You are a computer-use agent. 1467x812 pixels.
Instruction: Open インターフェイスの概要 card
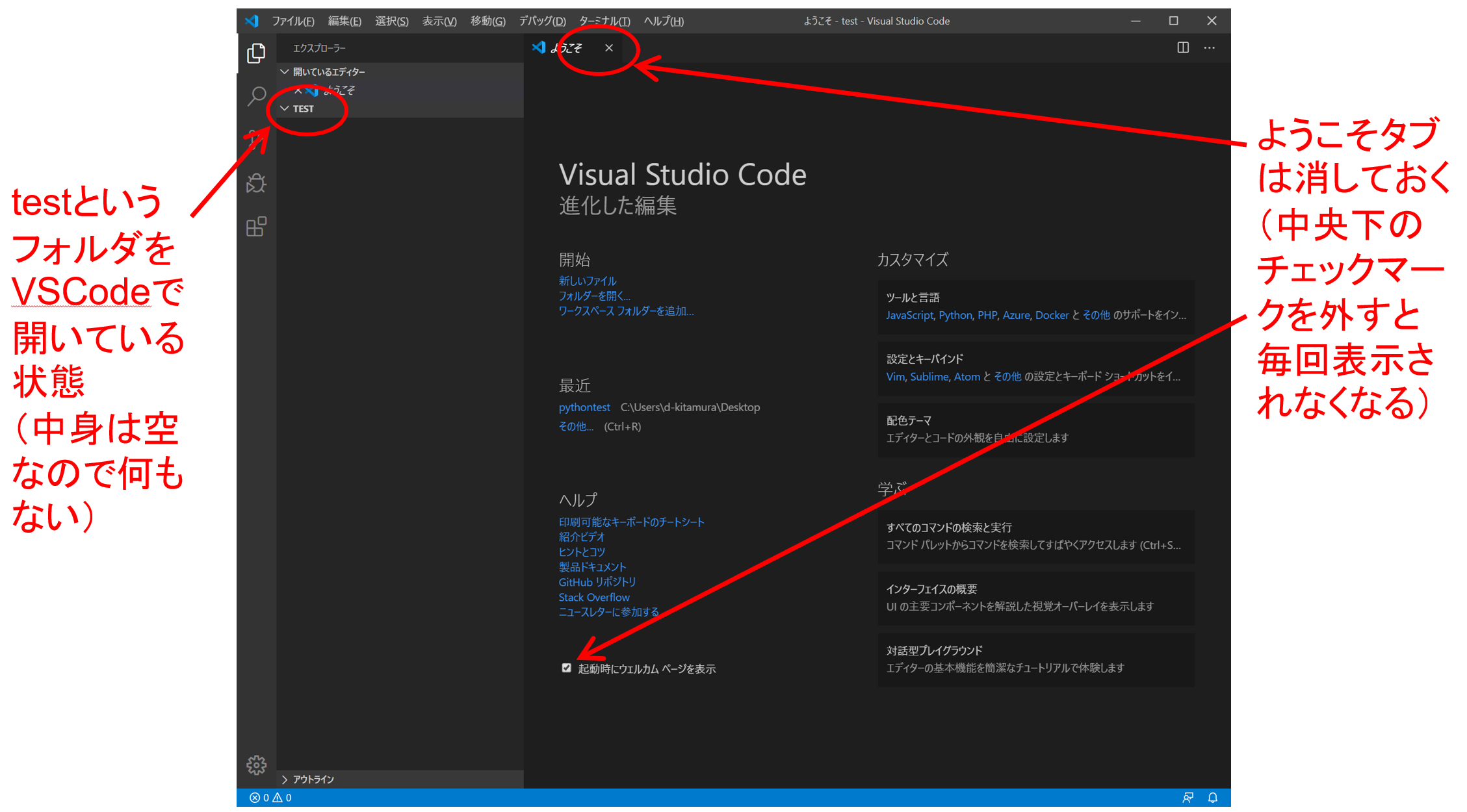click(x=1036, y=598)
